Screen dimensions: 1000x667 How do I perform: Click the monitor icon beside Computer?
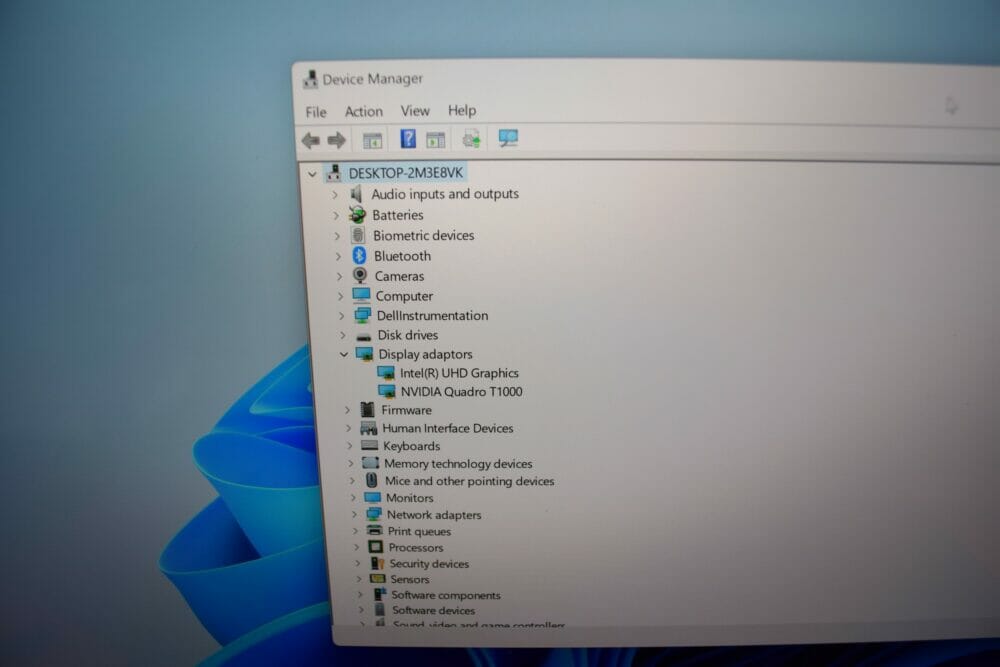(x=362, y=295)
